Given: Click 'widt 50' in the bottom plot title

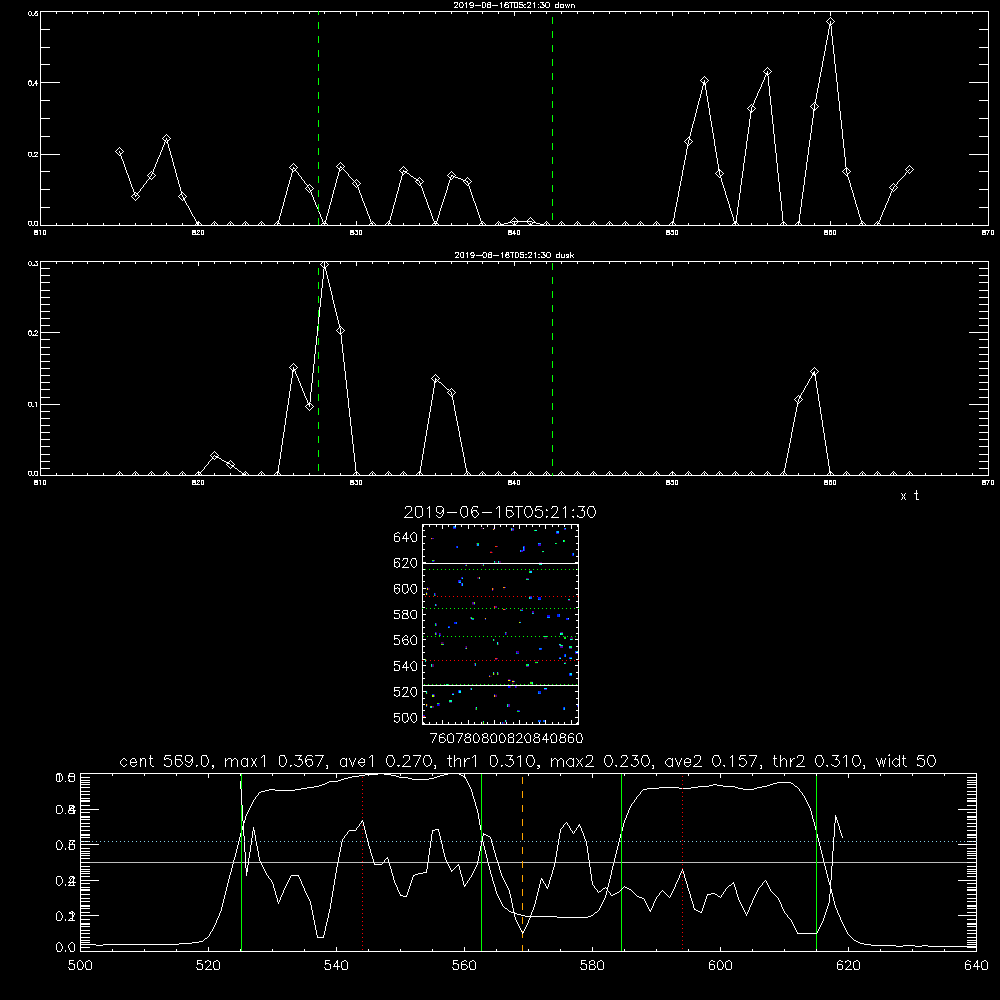Looking at the screenshot, I should (906, 761).
